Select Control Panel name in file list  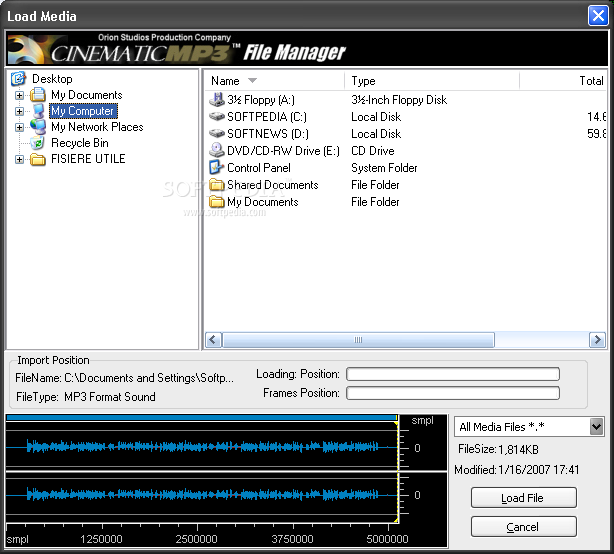[259, 168]
